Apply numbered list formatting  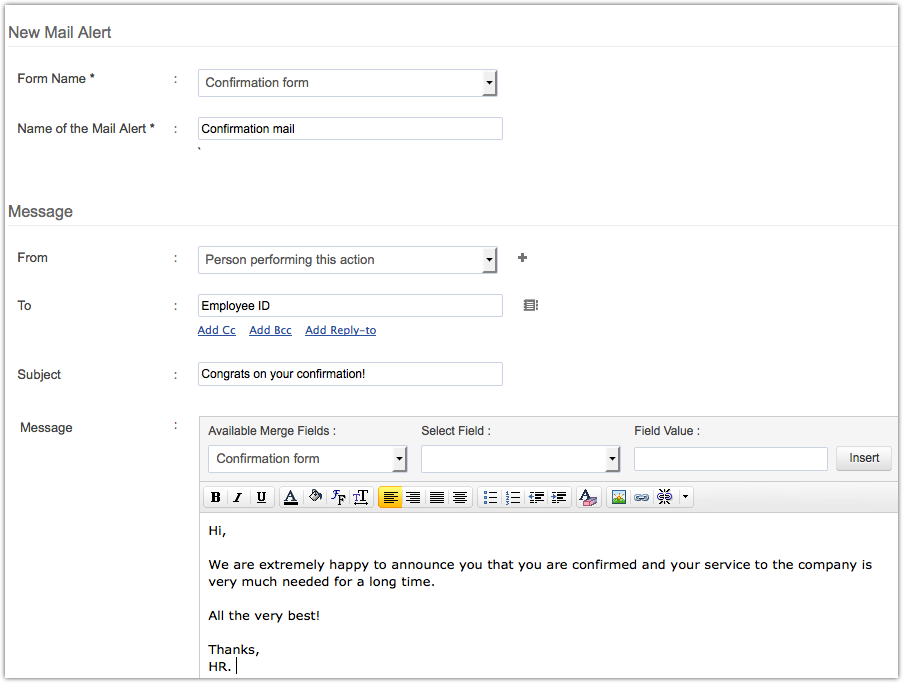513,497
